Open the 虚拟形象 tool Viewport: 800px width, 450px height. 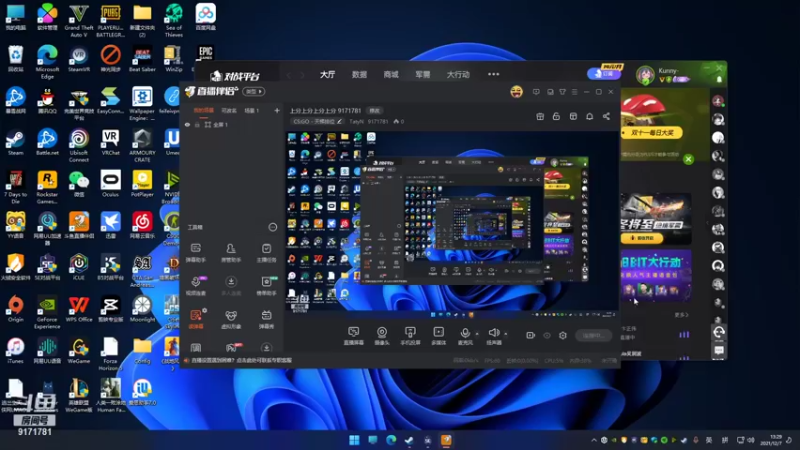pyautogui.click(x=231, y=319)
